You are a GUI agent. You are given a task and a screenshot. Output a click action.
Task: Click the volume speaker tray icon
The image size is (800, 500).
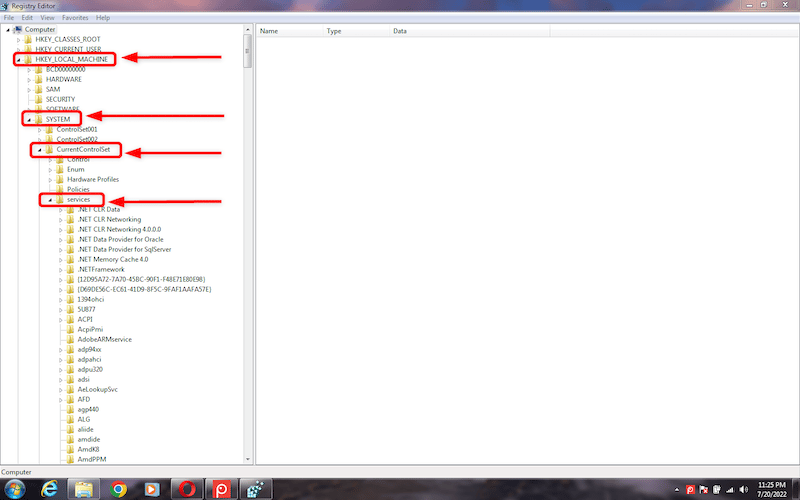pos(743,490)
